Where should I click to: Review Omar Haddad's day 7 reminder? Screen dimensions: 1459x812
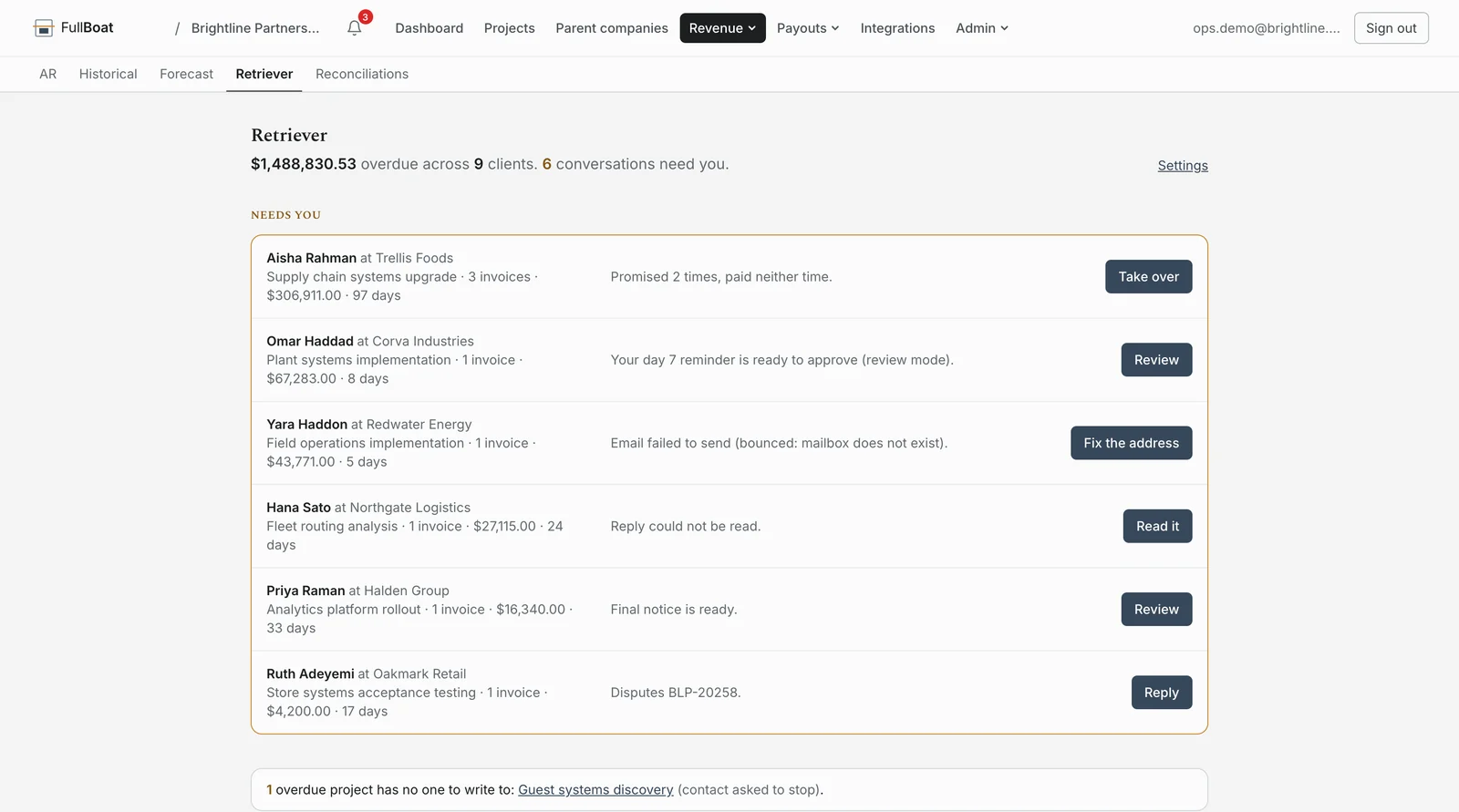pos(1156,360)
